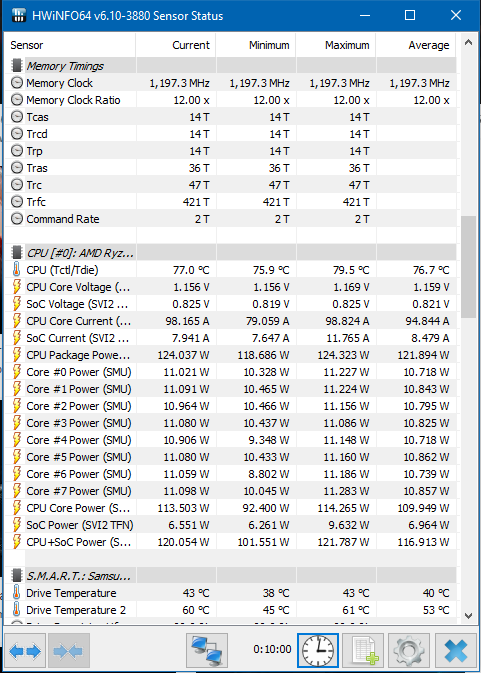This screenshot has height=673, width=481.
Task: Click the Current column header
Action: 176,45
